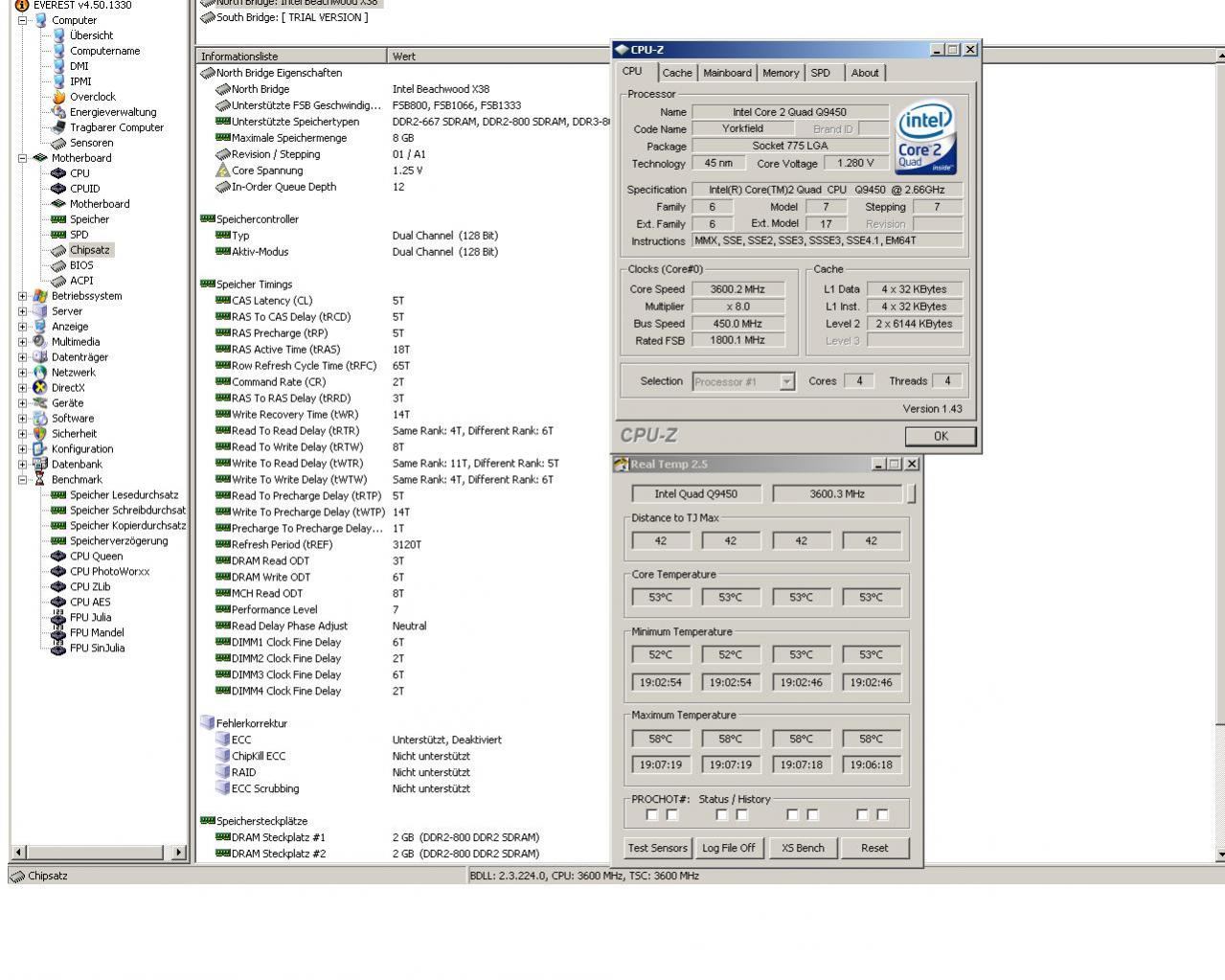Image resolution: width=1225 pixels, height=980 pixels.
Task: Select the DRAM Steckplatz #1 row
Action: click(x=402, y=837)
